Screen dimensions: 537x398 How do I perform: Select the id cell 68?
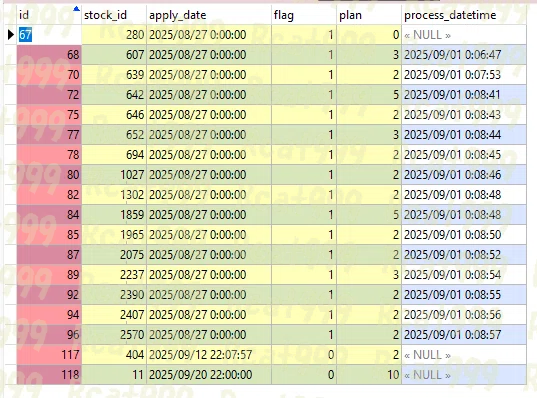(49, 55)
